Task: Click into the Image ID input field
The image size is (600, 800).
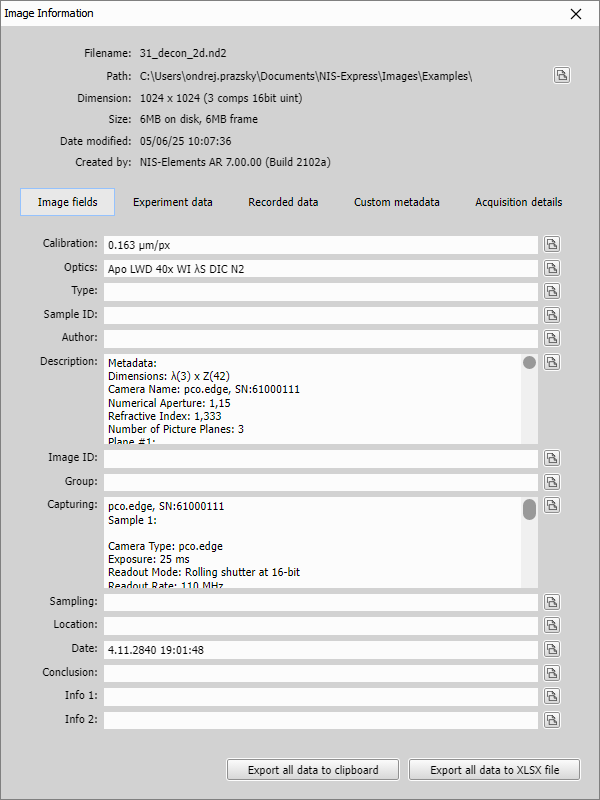Action: pos(320,458)
